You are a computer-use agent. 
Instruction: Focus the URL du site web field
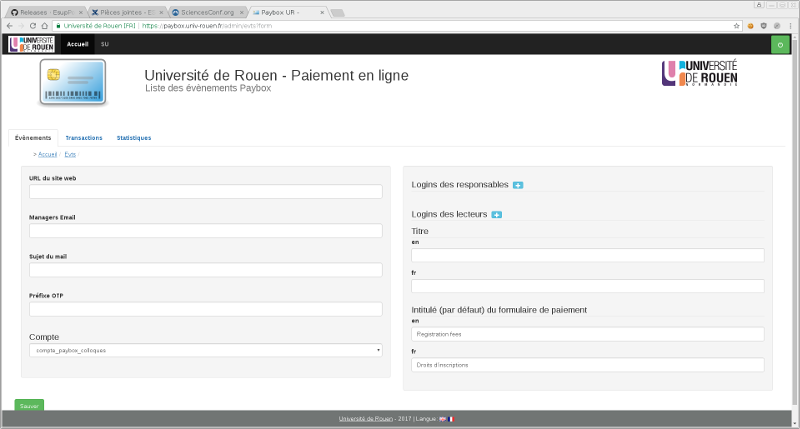point(205,192)
